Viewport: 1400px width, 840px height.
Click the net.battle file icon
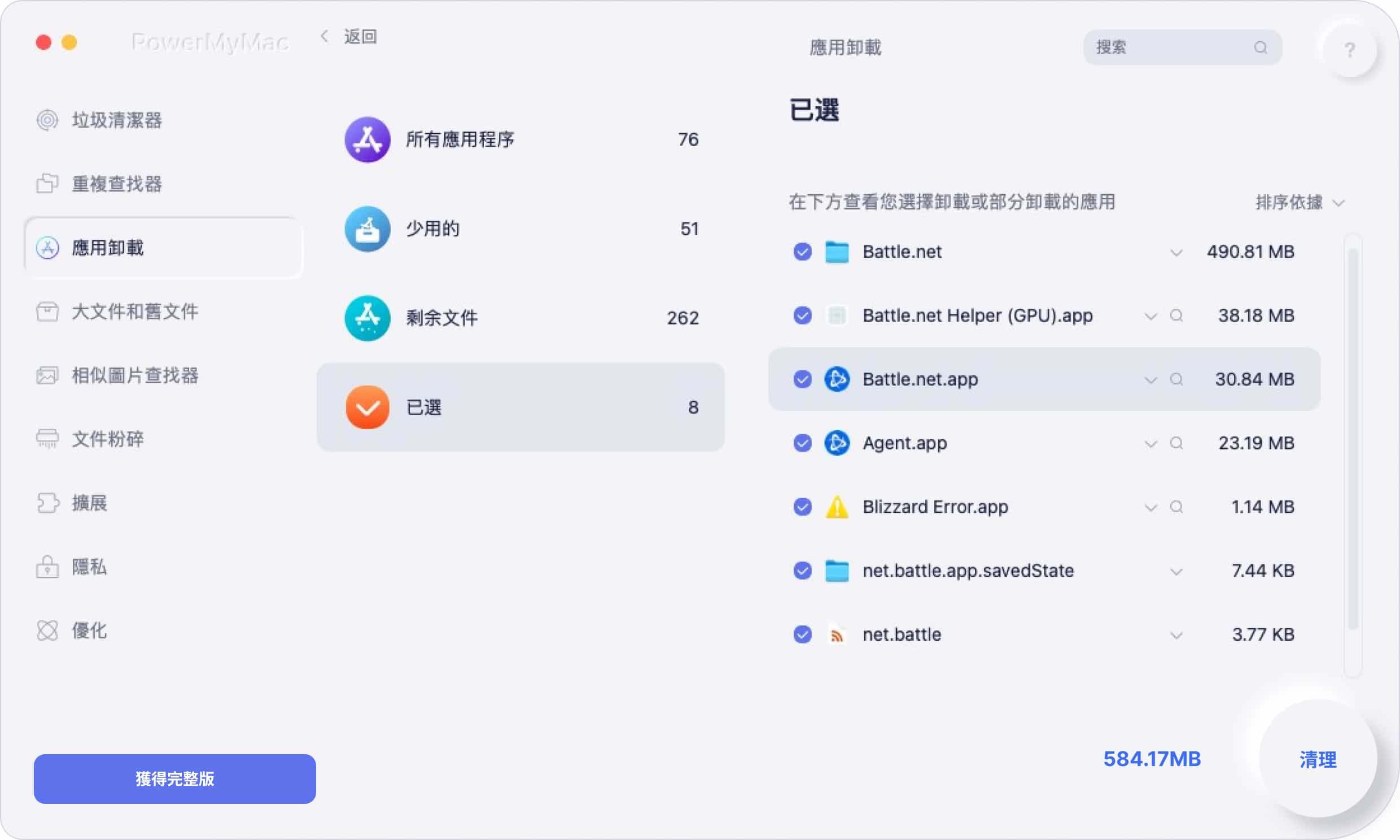[837, 634]
